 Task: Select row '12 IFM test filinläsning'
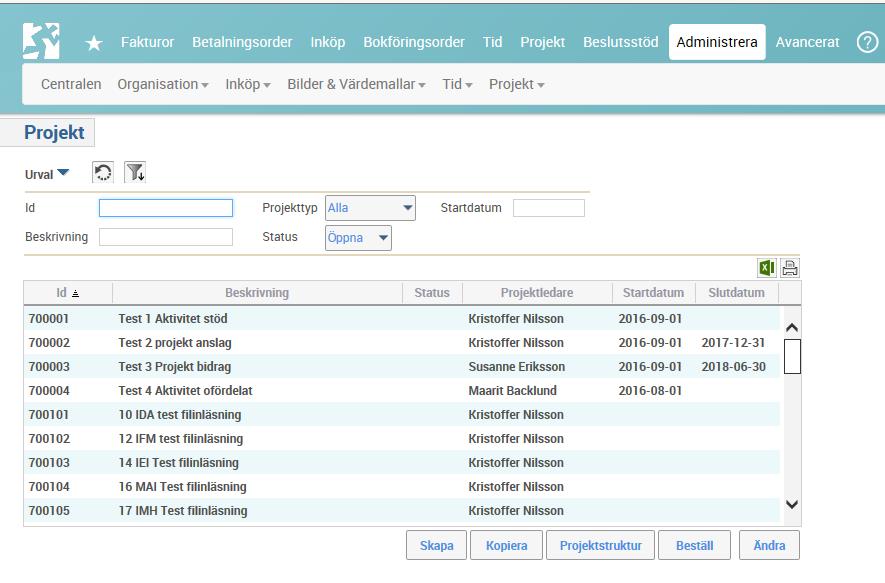point(402,439)
